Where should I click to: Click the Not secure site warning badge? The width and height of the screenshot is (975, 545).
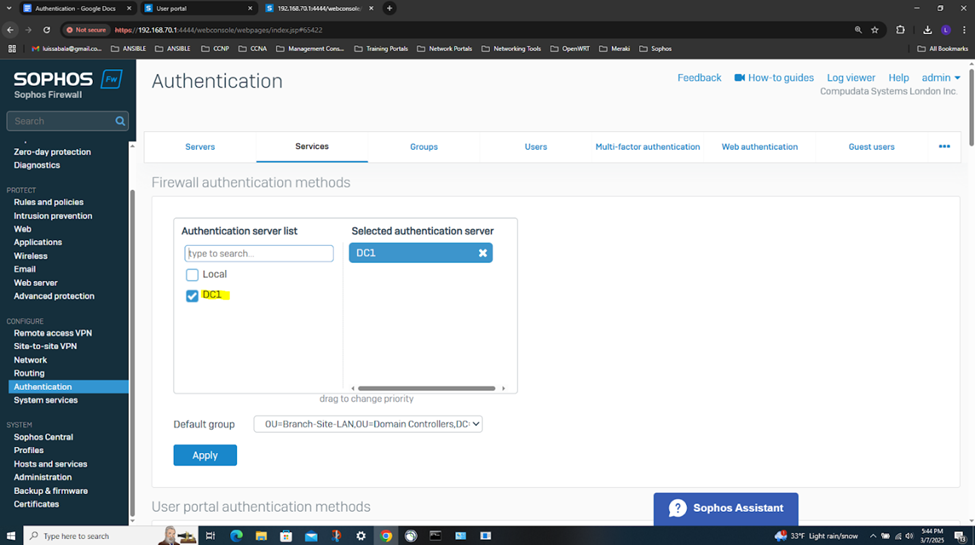click(x=86, y=30)
